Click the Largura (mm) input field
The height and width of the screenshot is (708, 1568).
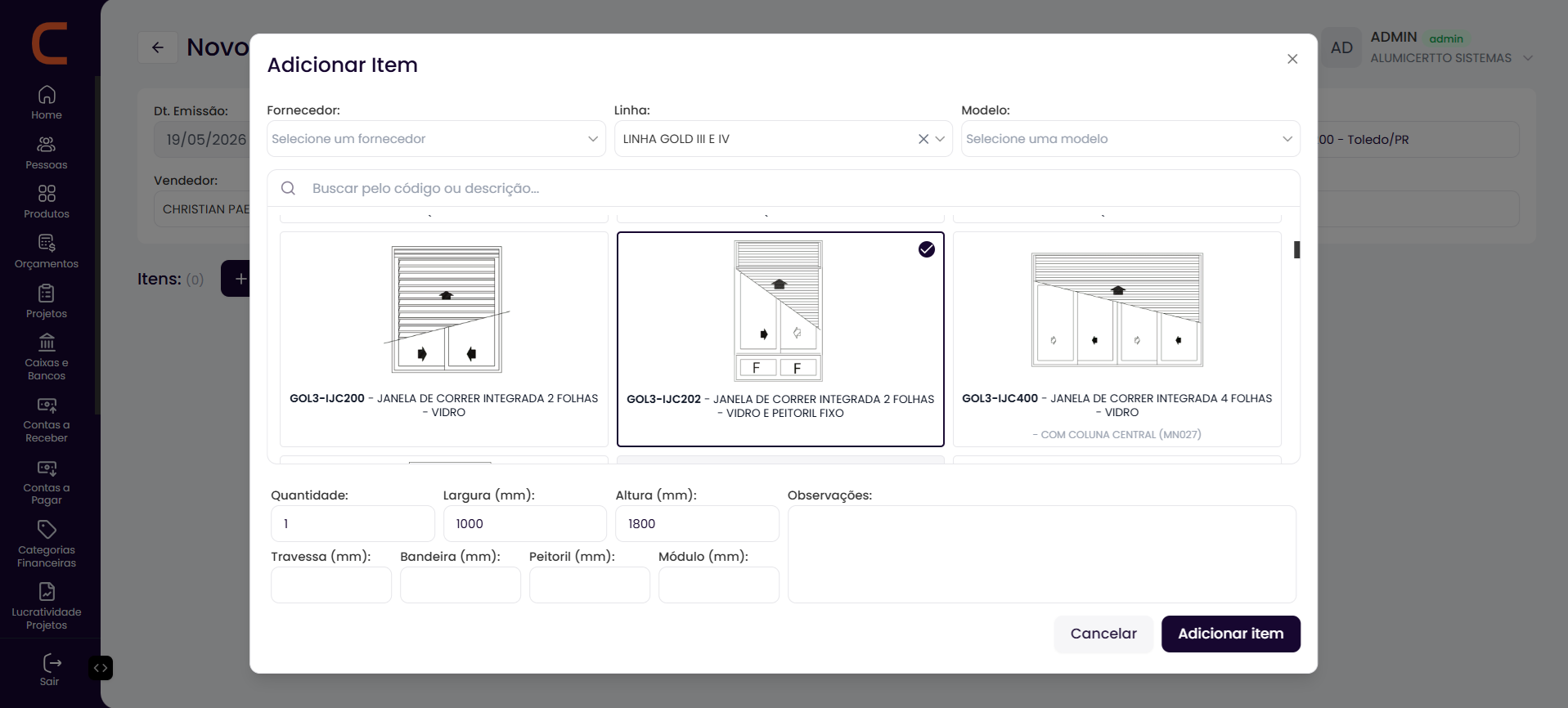525,523
